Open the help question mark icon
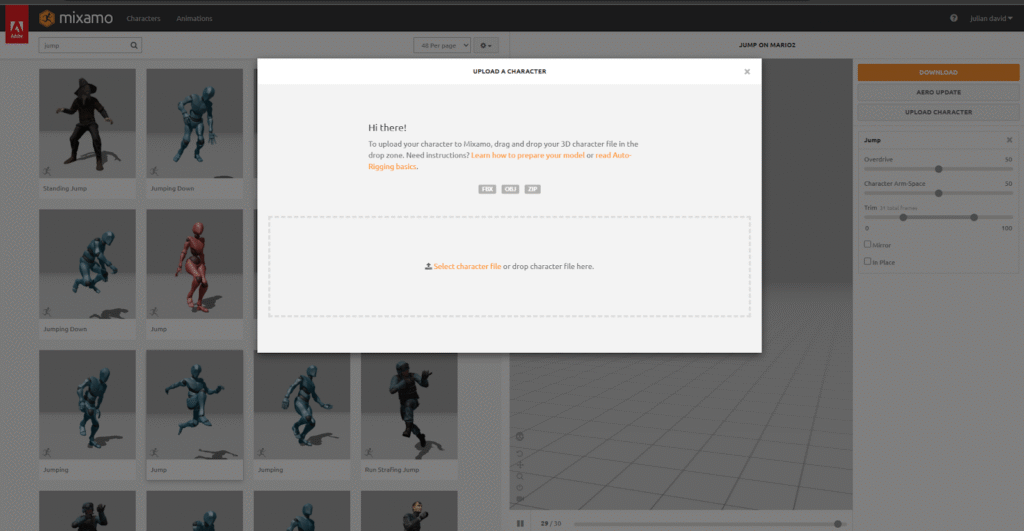The height and width of the screenshot is (531, 1024). (953, 18)
